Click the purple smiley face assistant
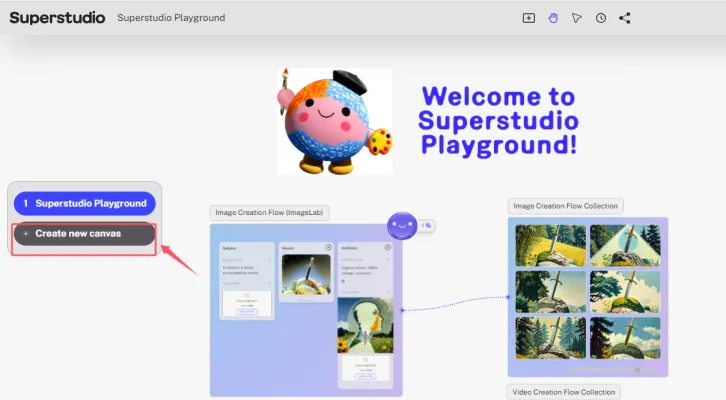The height and width of the screenshot is (400, 726). coord(403,226)
